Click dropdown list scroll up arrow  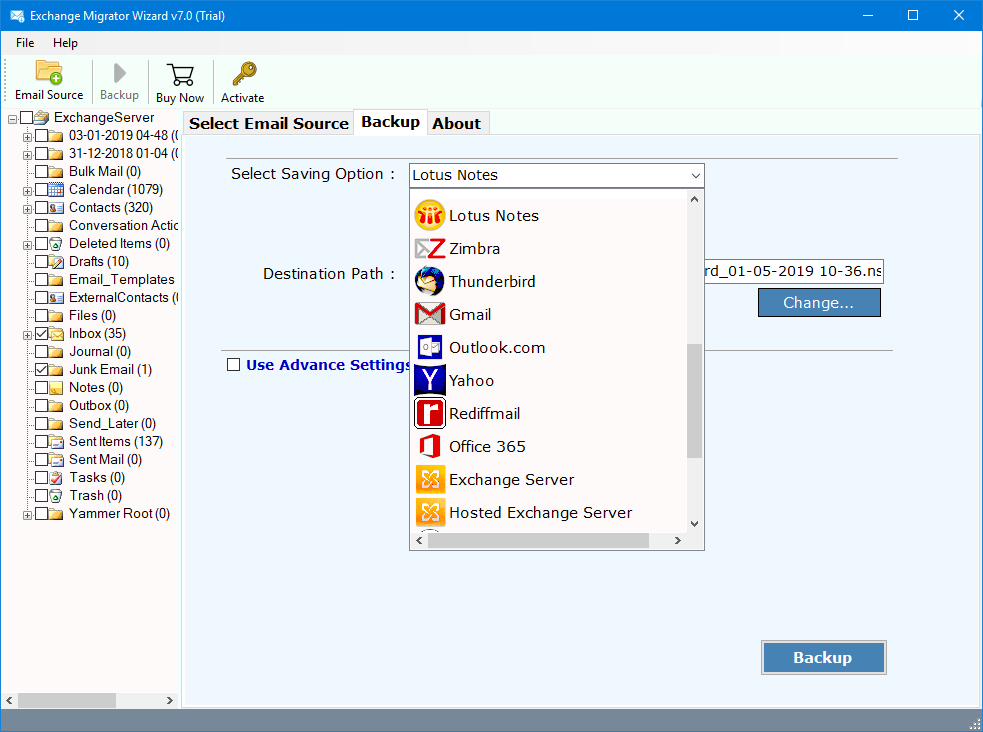click(694, 199)
